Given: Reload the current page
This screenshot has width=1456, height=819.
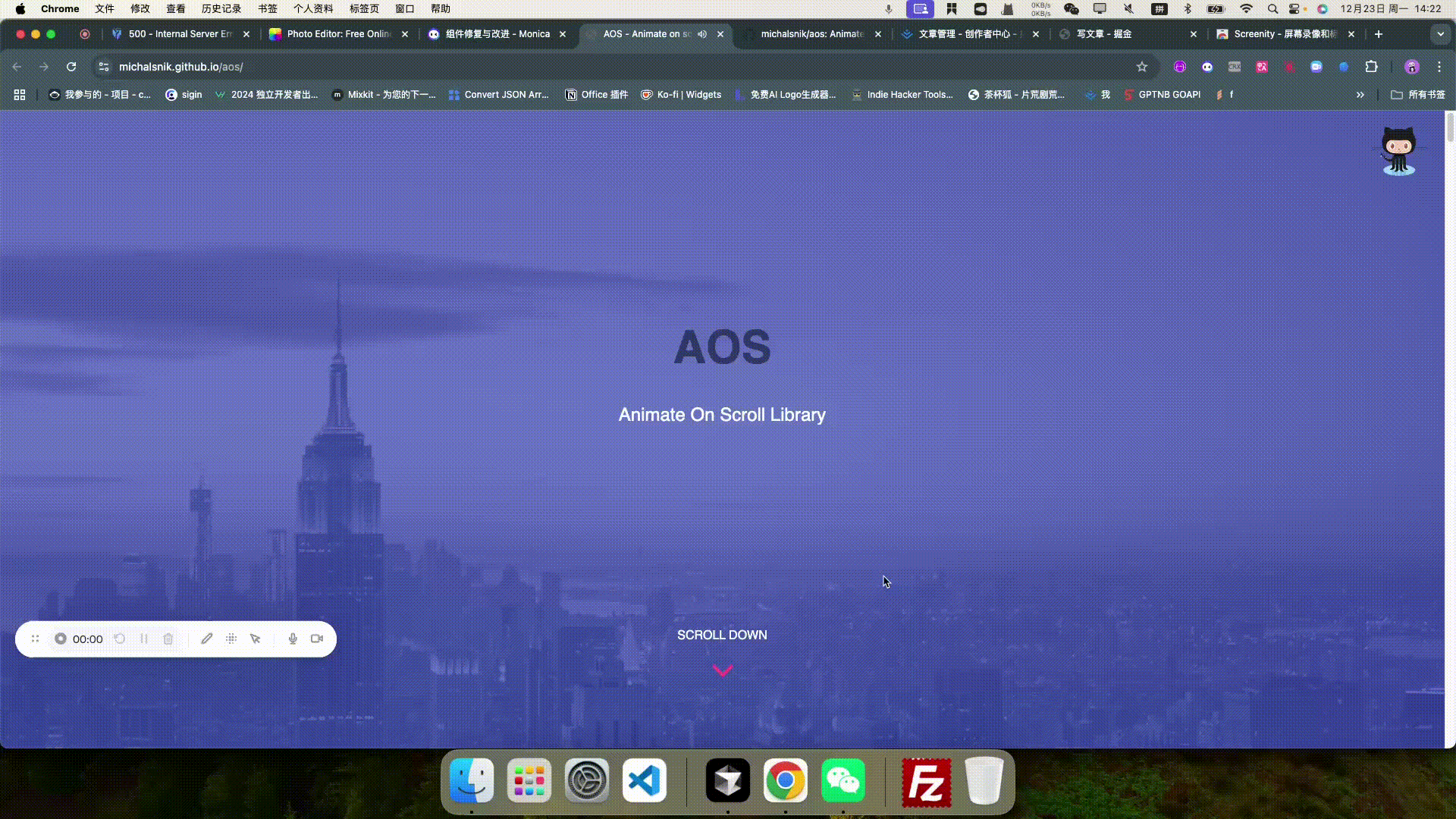Looking at the screenshot, I should pos(71,67).
